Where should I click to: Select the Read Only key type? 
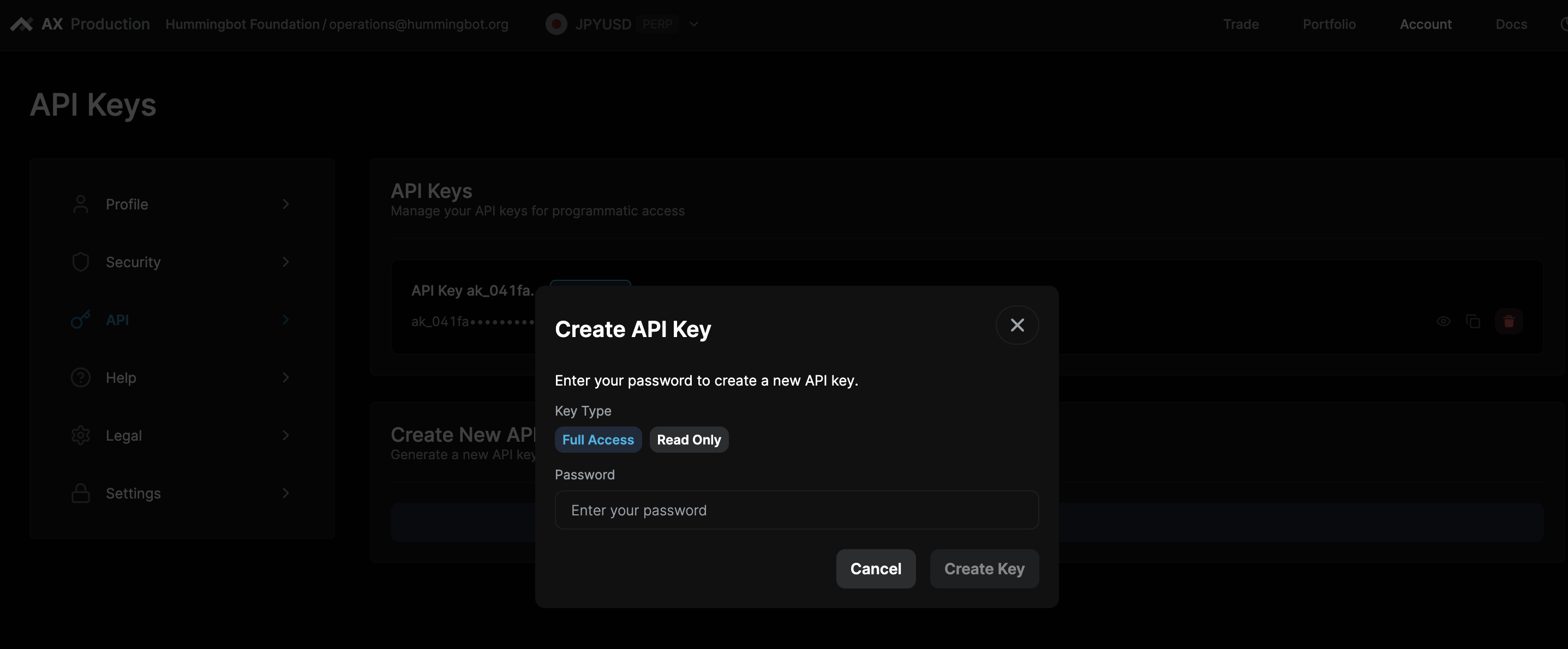[x=689, y=440]
